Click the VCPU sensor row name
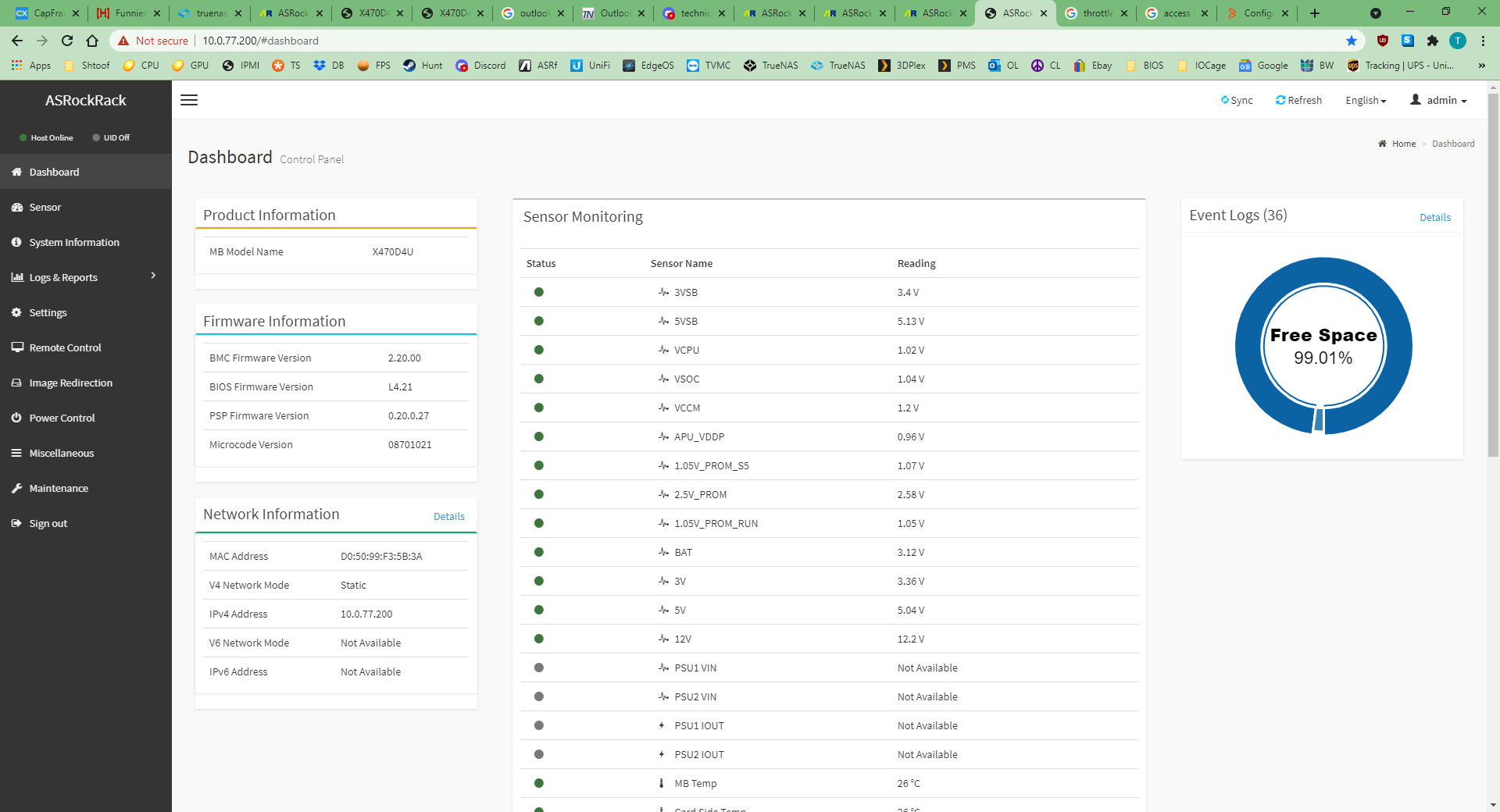The image size is (1500, 812). [x=687, y=350]
